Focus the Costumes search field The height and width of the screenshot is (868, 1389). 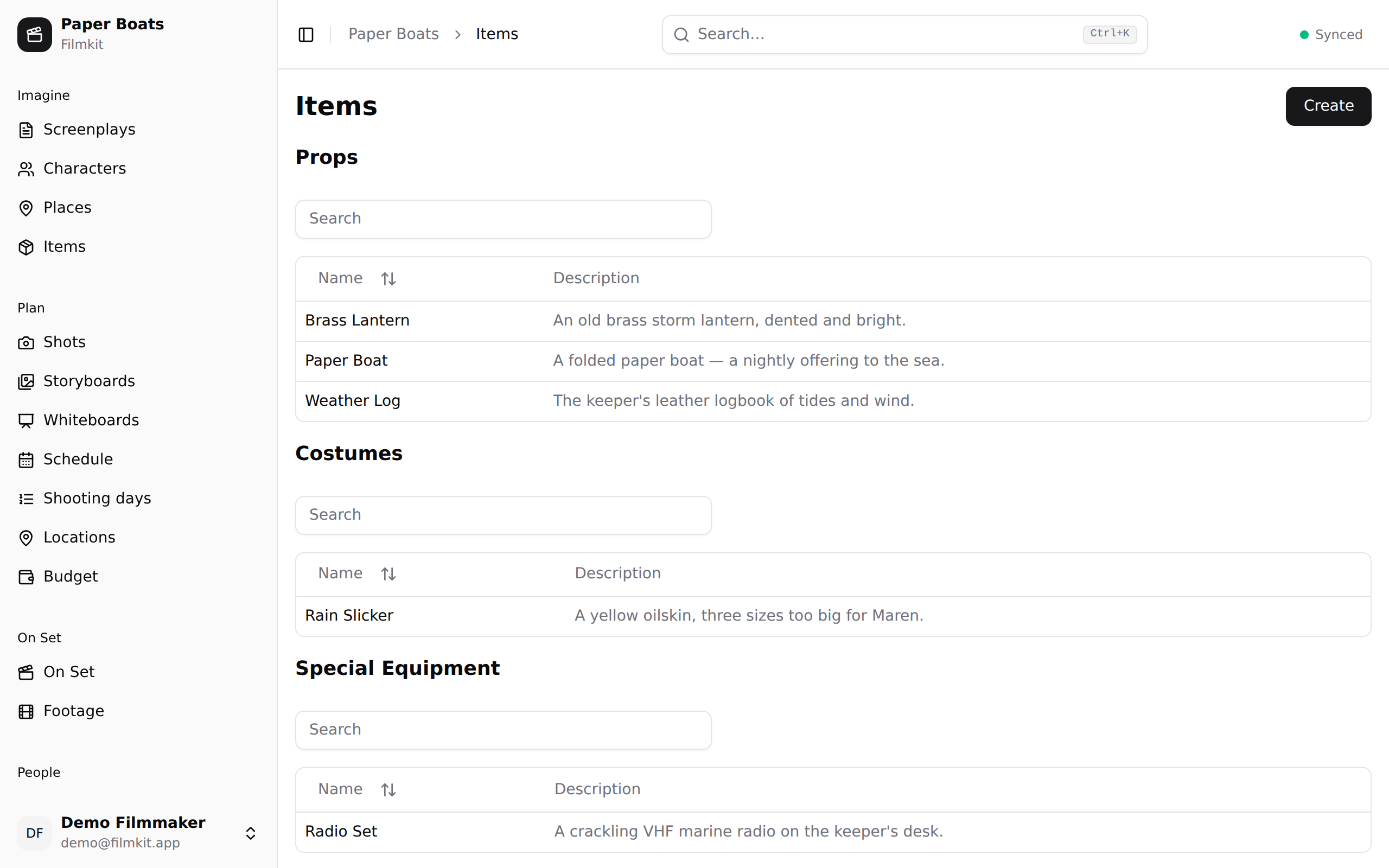504,515
